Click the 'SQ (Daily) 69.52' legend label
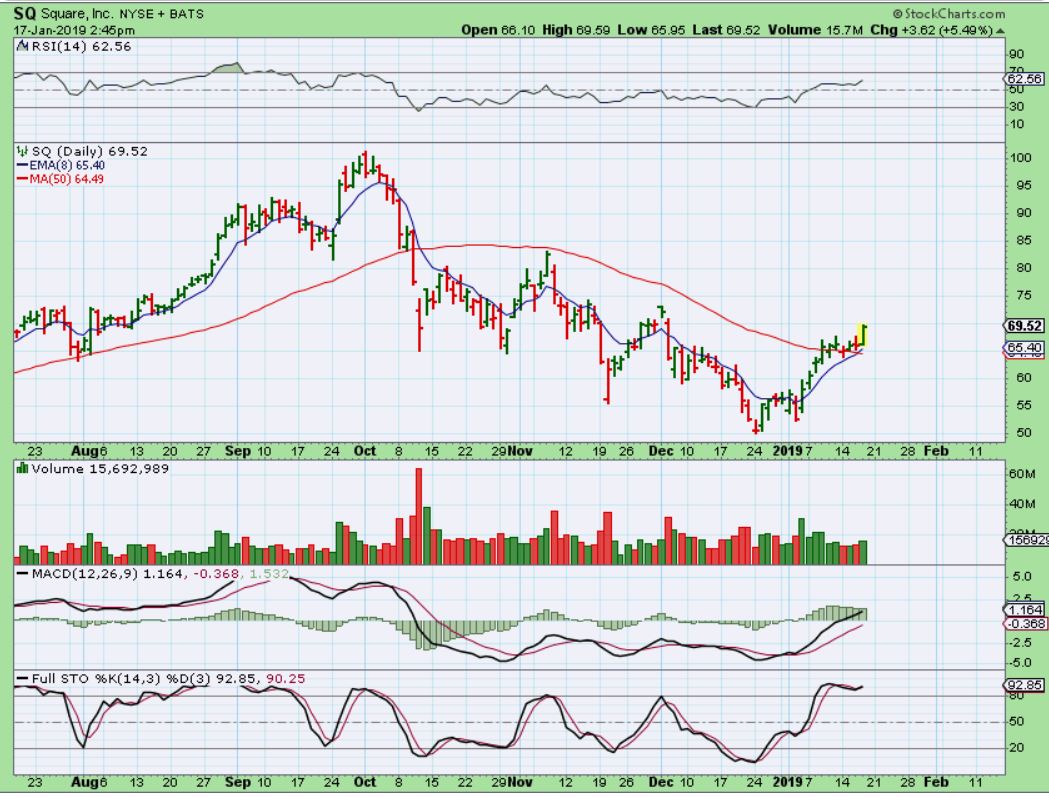Image resolution: width=1049 pixels, height=797 pixels. [90, 151]
